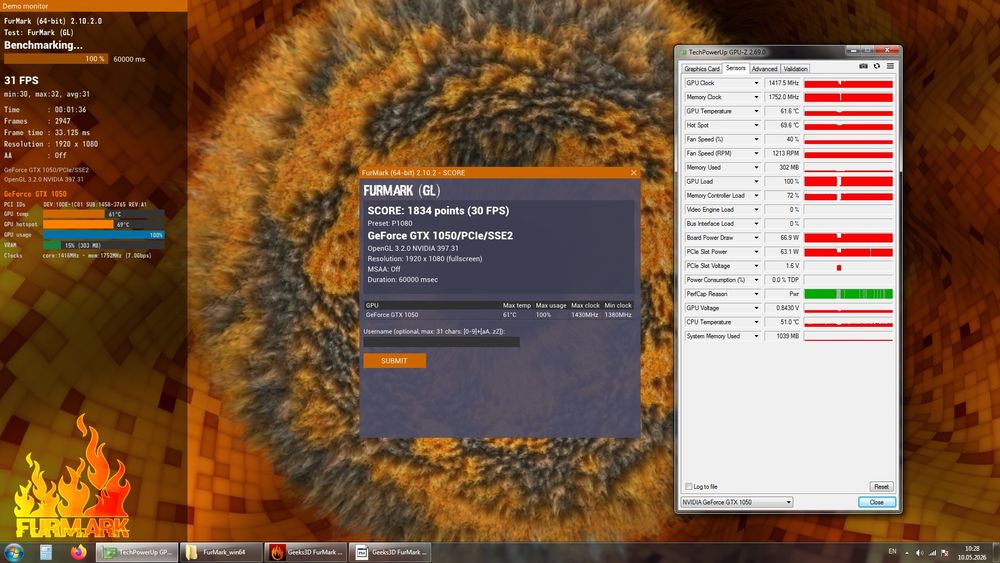Open the Hot Spot sensor dropdown
Viewport: 1000px width, 563px height.
coord(756,126)
